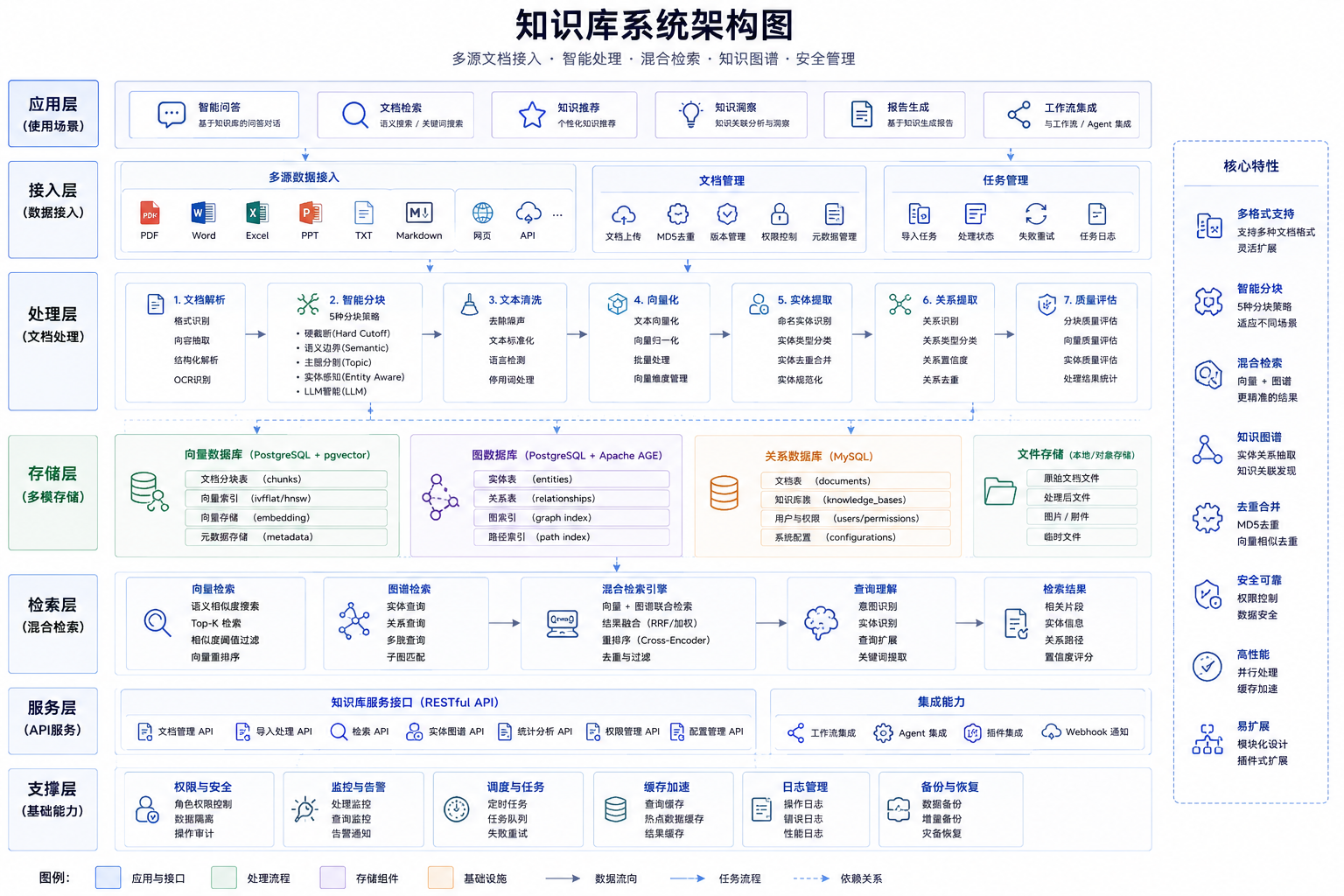
Task: Select the 应用层 layer label
Action: click(53, 114)
